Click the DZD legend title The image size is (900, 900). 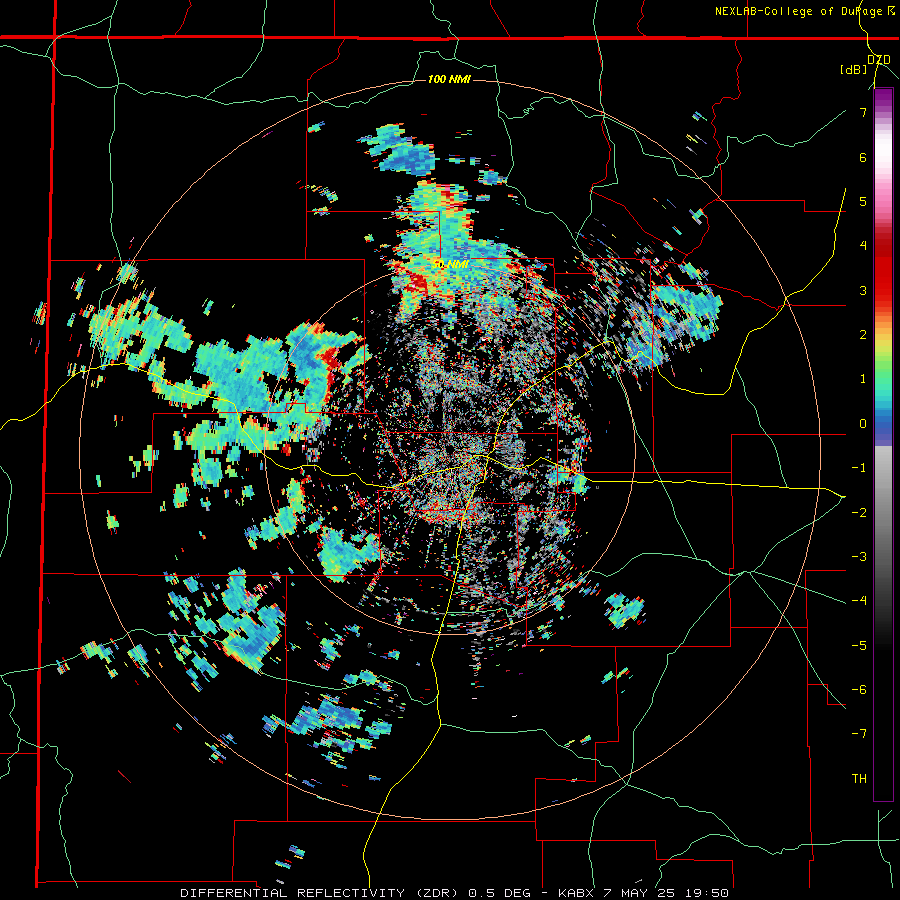[x=879, y=60]
